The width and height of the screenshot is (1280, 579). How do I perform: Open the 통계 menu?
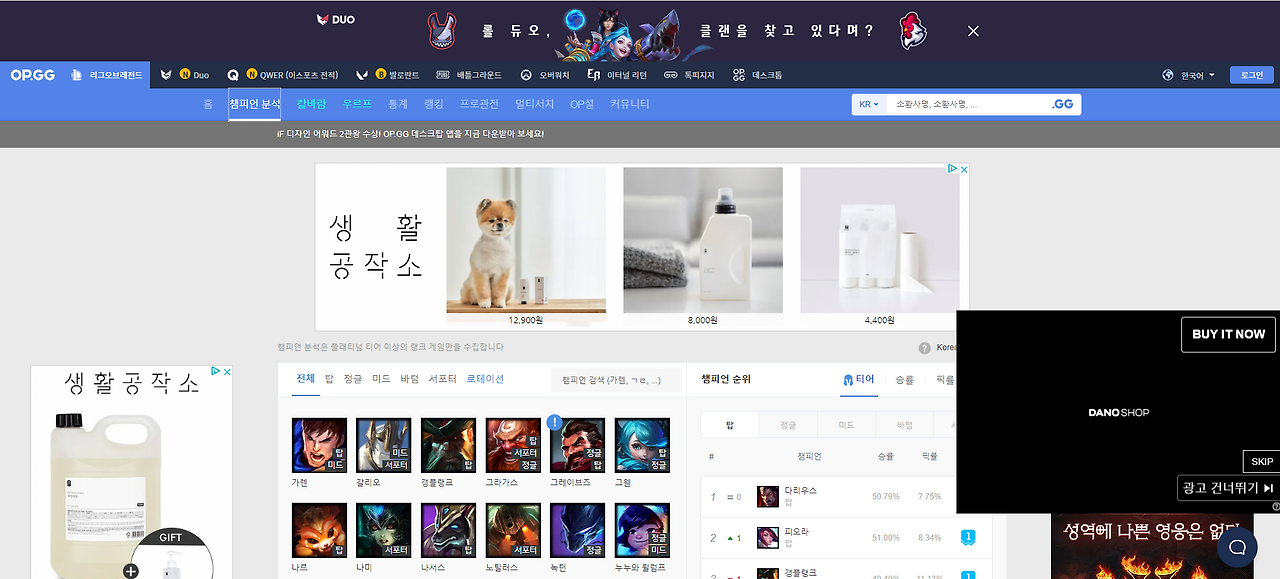398,104
